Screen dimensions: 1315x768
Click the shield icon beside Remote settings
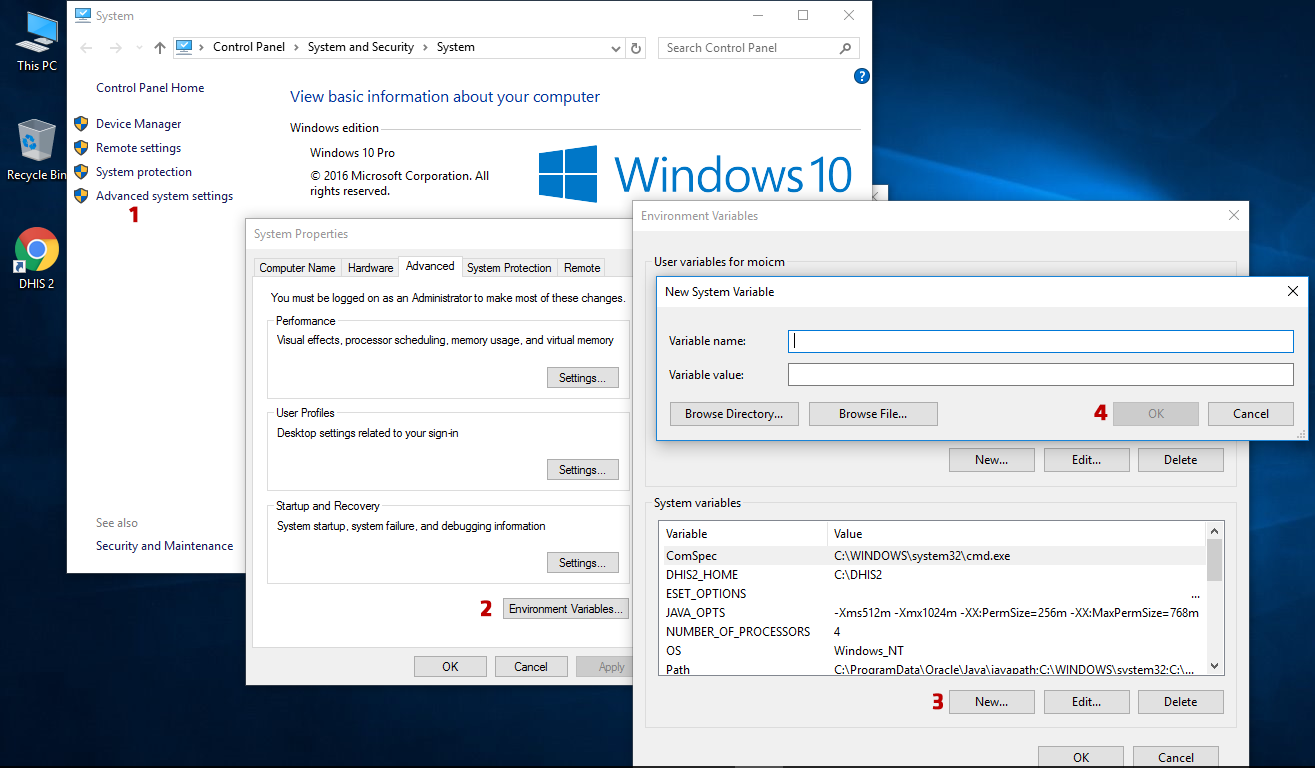click(82, 148)
